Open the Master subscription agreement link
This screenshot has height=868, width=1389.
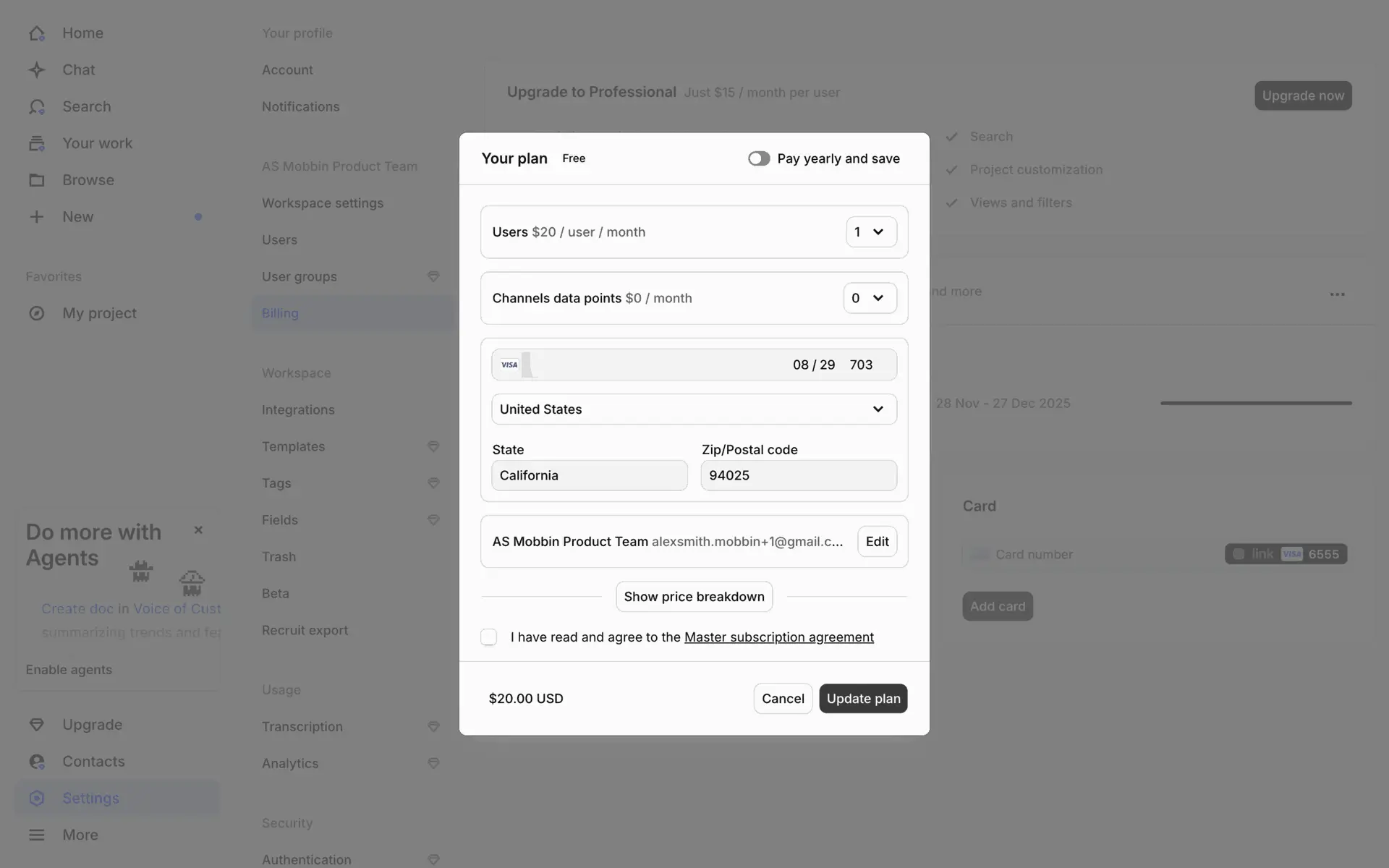[x=778, y=637]
